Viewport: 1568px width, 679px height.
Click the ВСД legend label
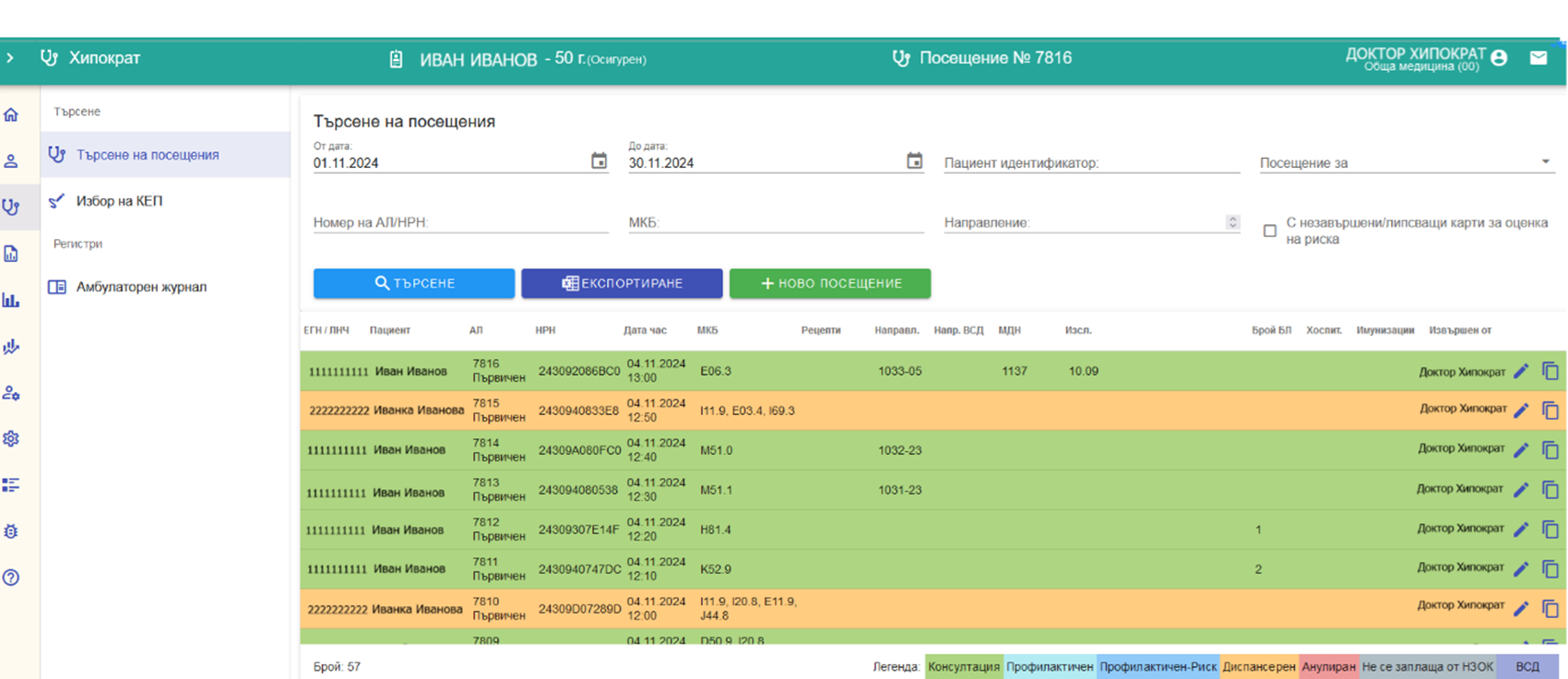pos(1527,667)
